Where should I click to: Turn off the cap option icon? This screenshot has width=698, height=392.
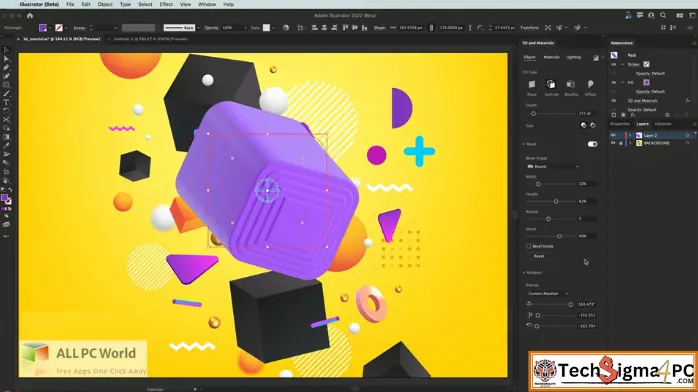pos(593,125)
